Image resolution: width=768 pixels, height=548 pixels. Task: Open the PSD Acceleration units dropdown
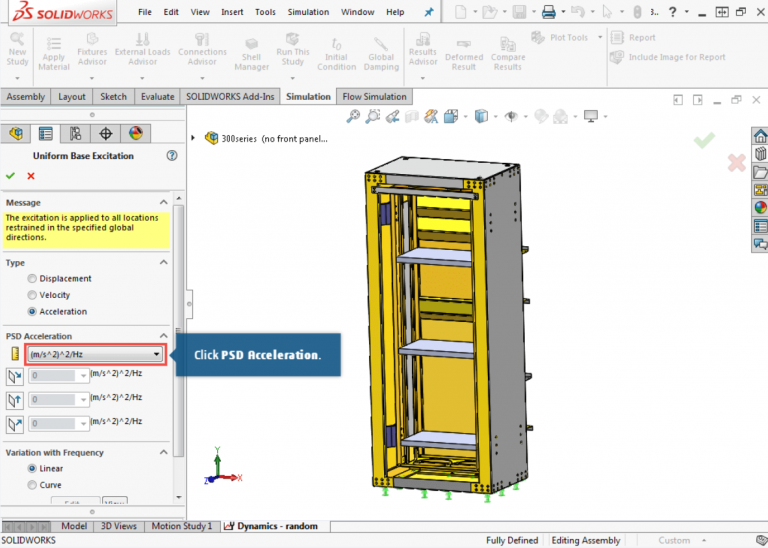pos(157,354)
